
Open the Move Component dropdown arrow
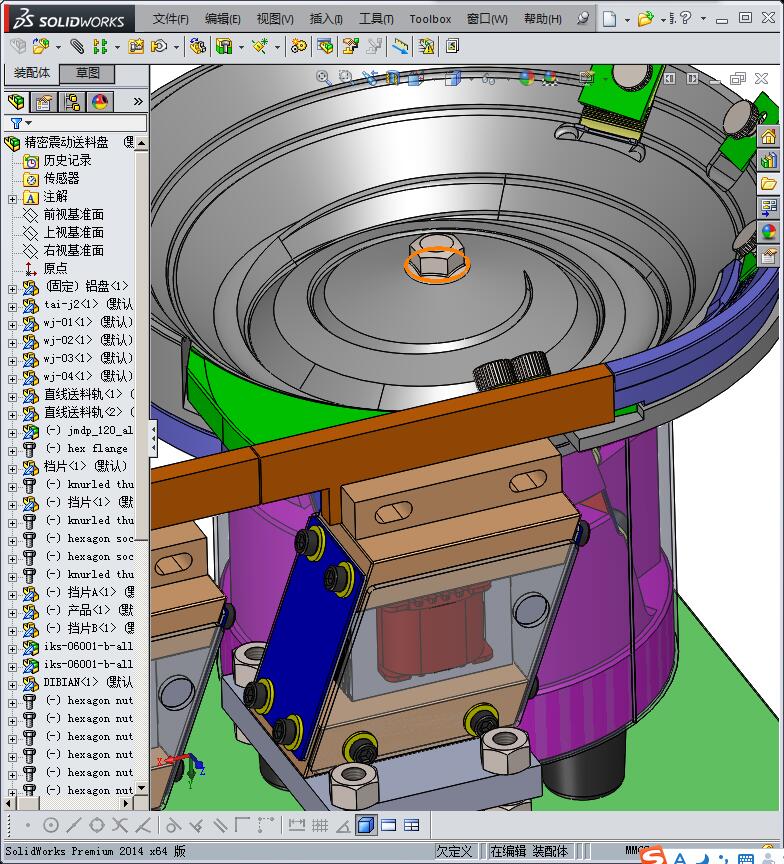click(176, 47)
